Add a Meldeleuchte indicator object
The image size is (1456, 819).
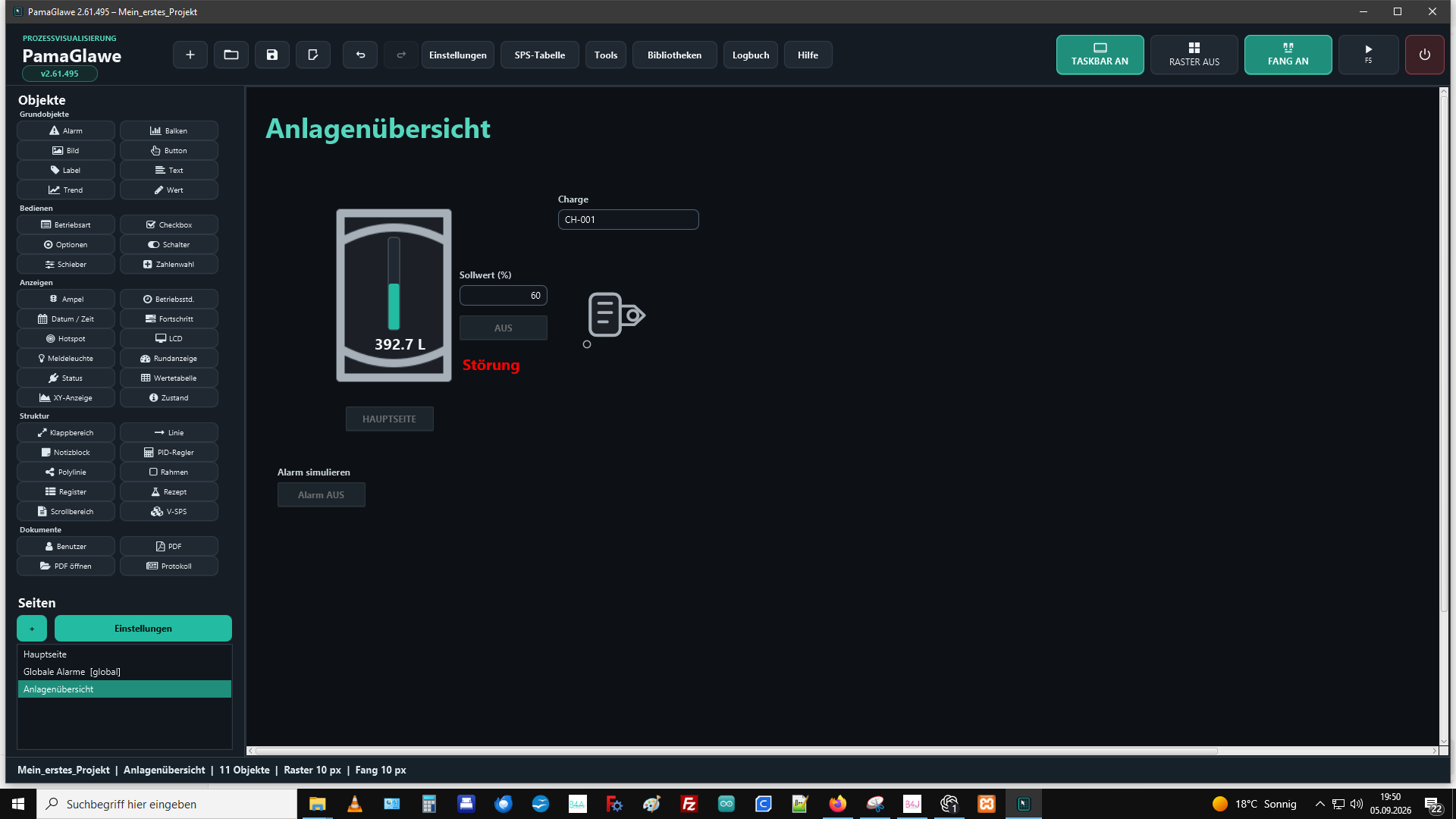coord(66,358)
